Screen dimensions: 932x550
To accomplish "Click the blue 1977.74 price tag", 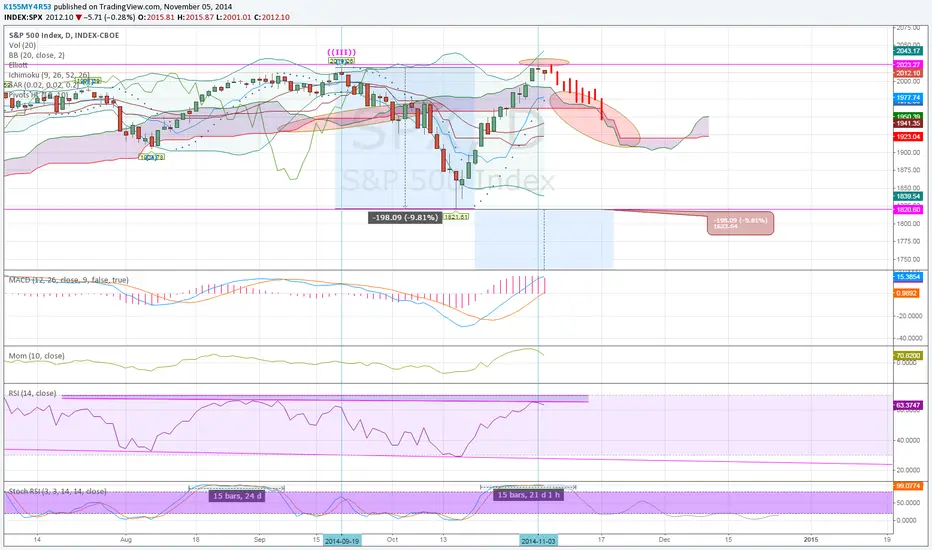I will (908, 98).
